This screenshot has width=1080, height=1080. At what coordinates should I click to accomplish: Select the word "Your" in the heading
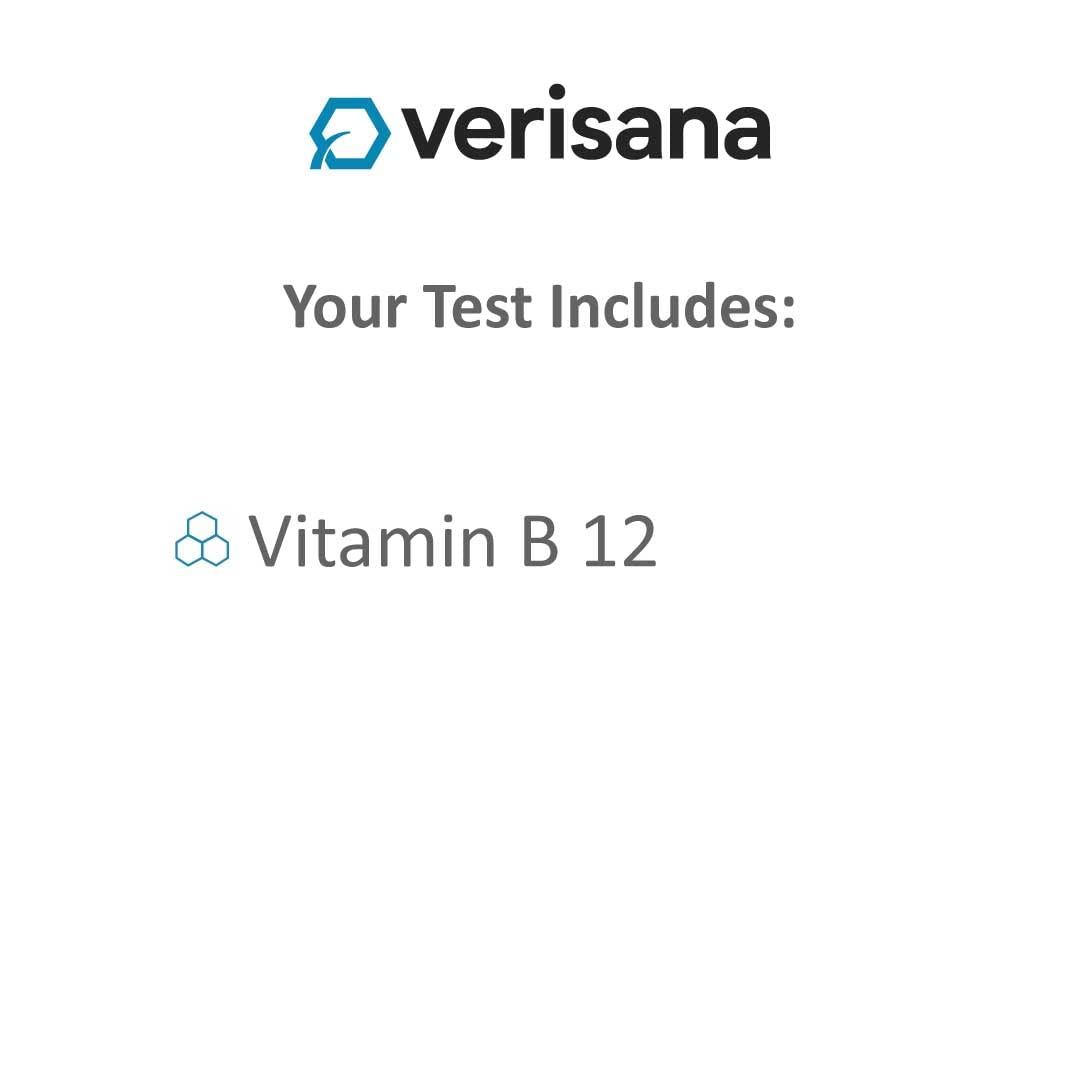pyautogui.click(x=345, y=306)
